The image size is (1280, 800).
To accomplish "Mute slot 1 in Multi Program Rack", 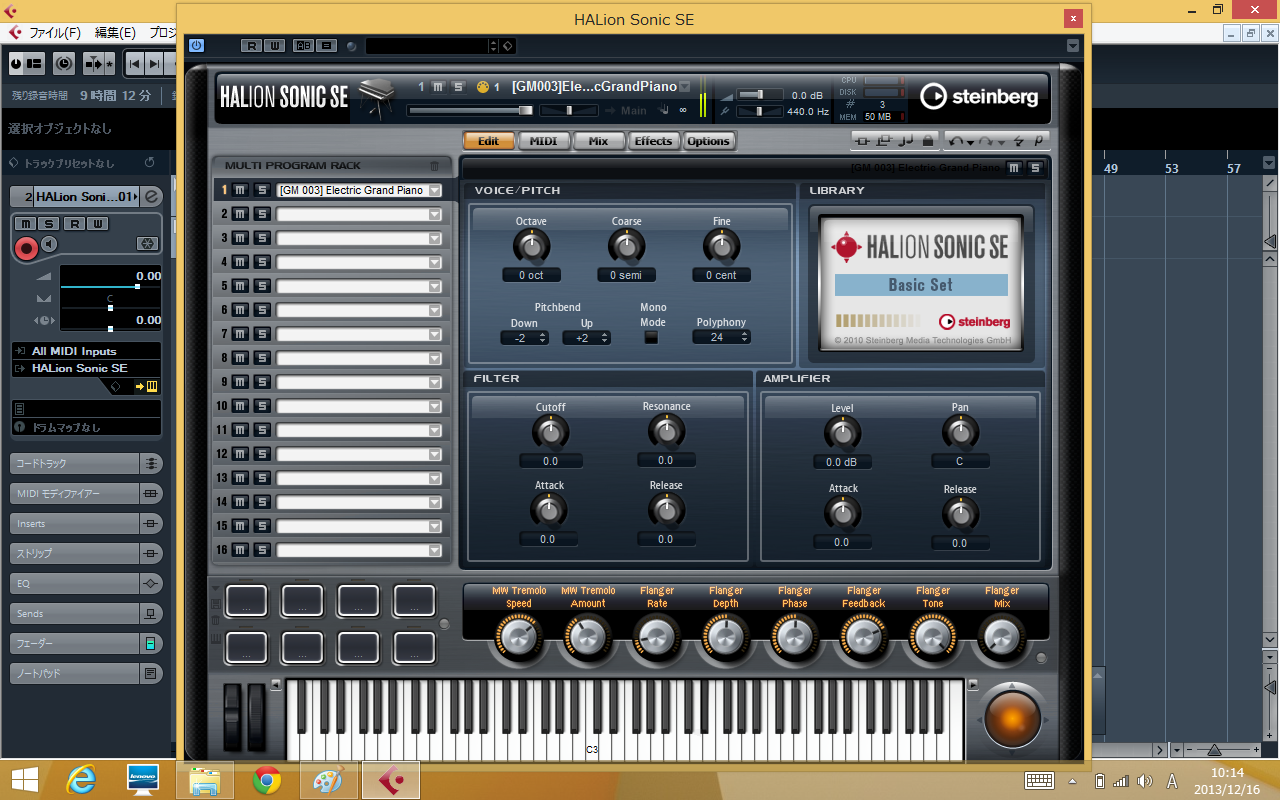I will coord(240,190).
